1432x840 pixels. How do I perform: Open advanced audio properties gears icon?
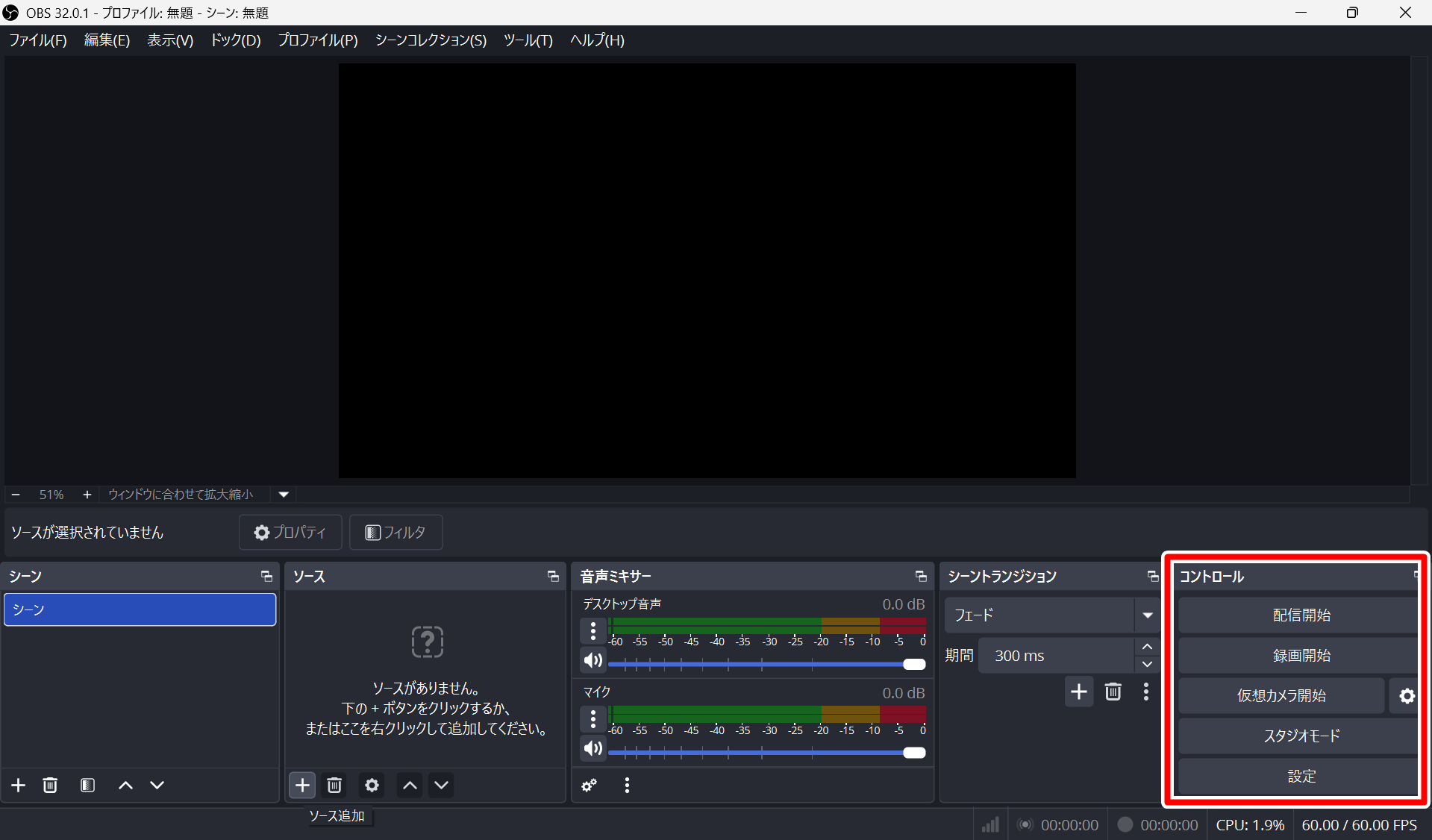pyautogui.click(x=590, y=785)
